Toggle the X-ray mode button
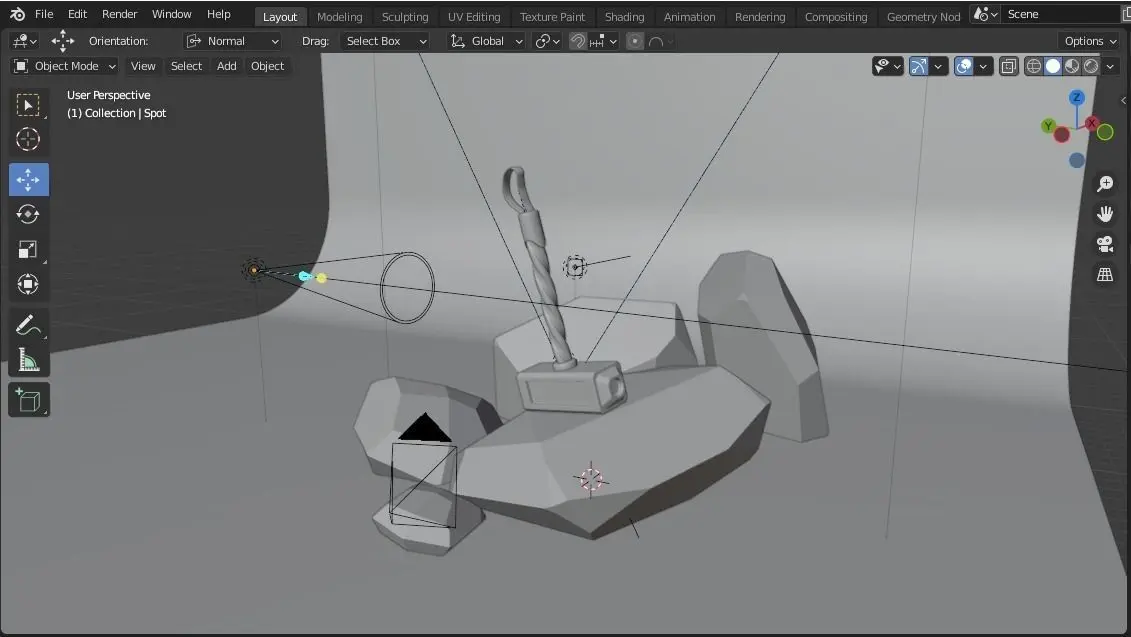 tap(1008, 66)
